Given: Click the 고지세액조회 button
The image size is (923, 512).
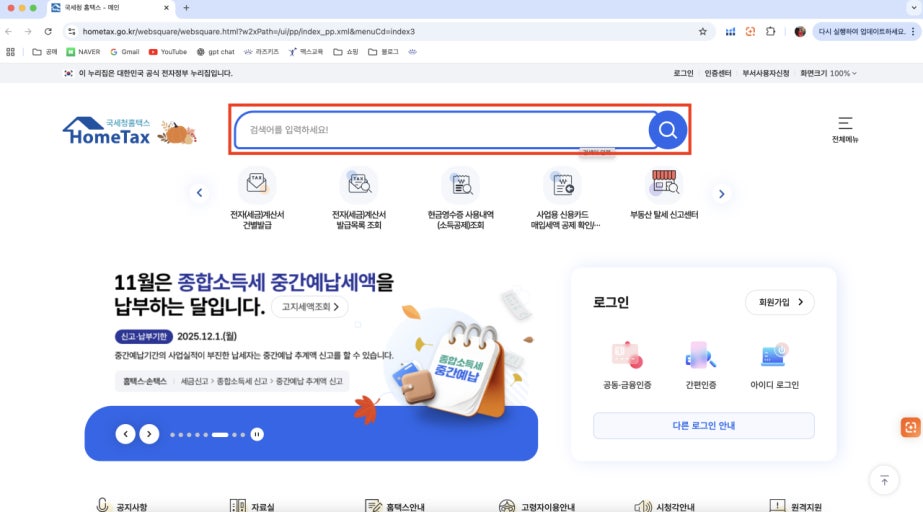Looking at the screenshot, I should coord(310,307).
